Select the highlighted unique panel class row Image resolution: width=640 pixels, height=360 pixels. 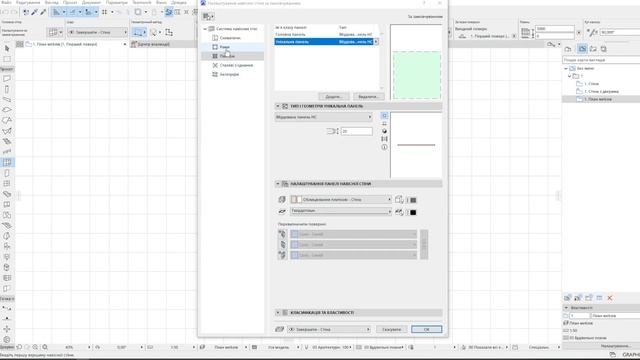point(326,42)
